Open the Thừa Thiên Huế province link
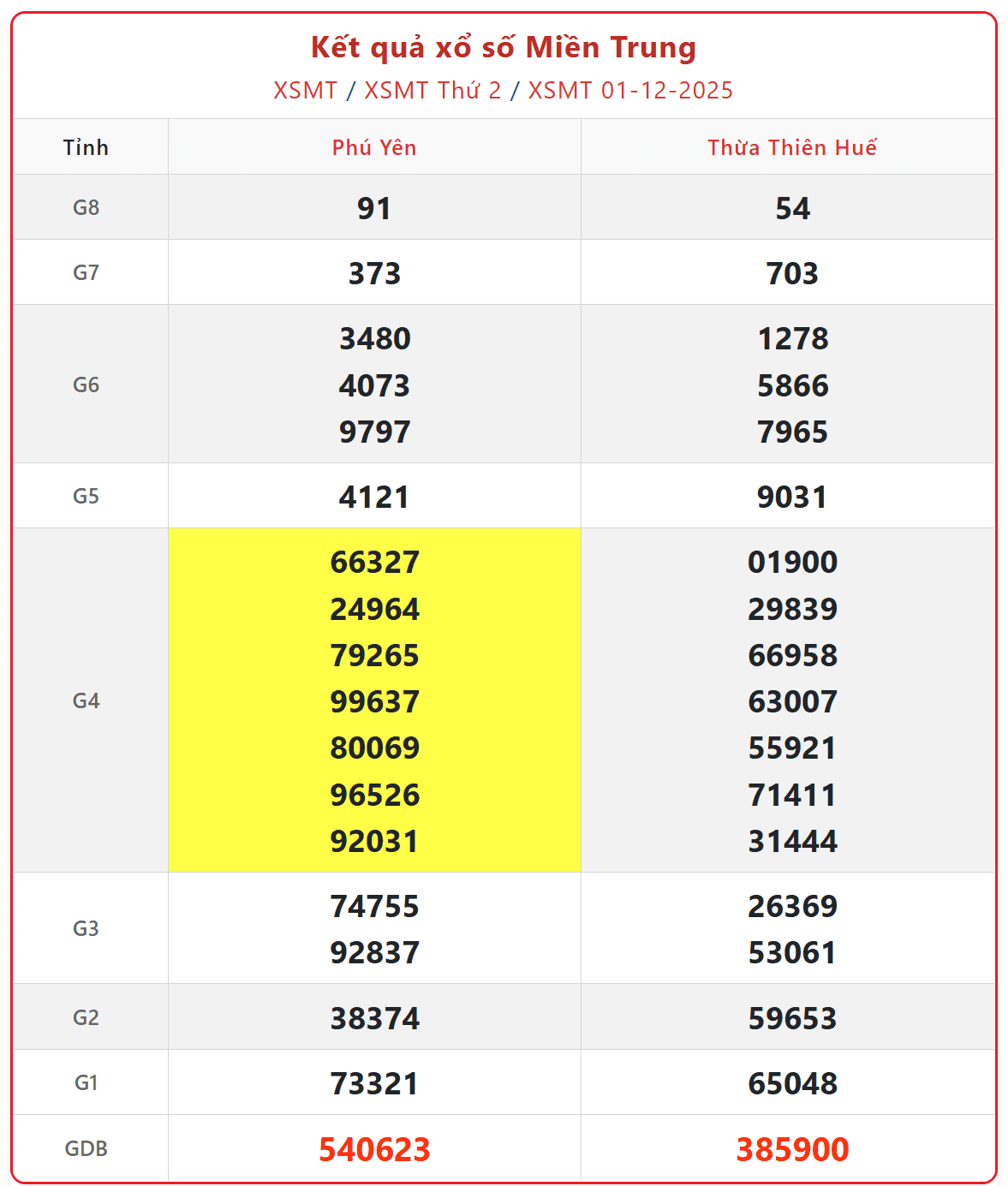Image resolution: width=1008 pixels, height=1186 pixels. tap(792, 147)
